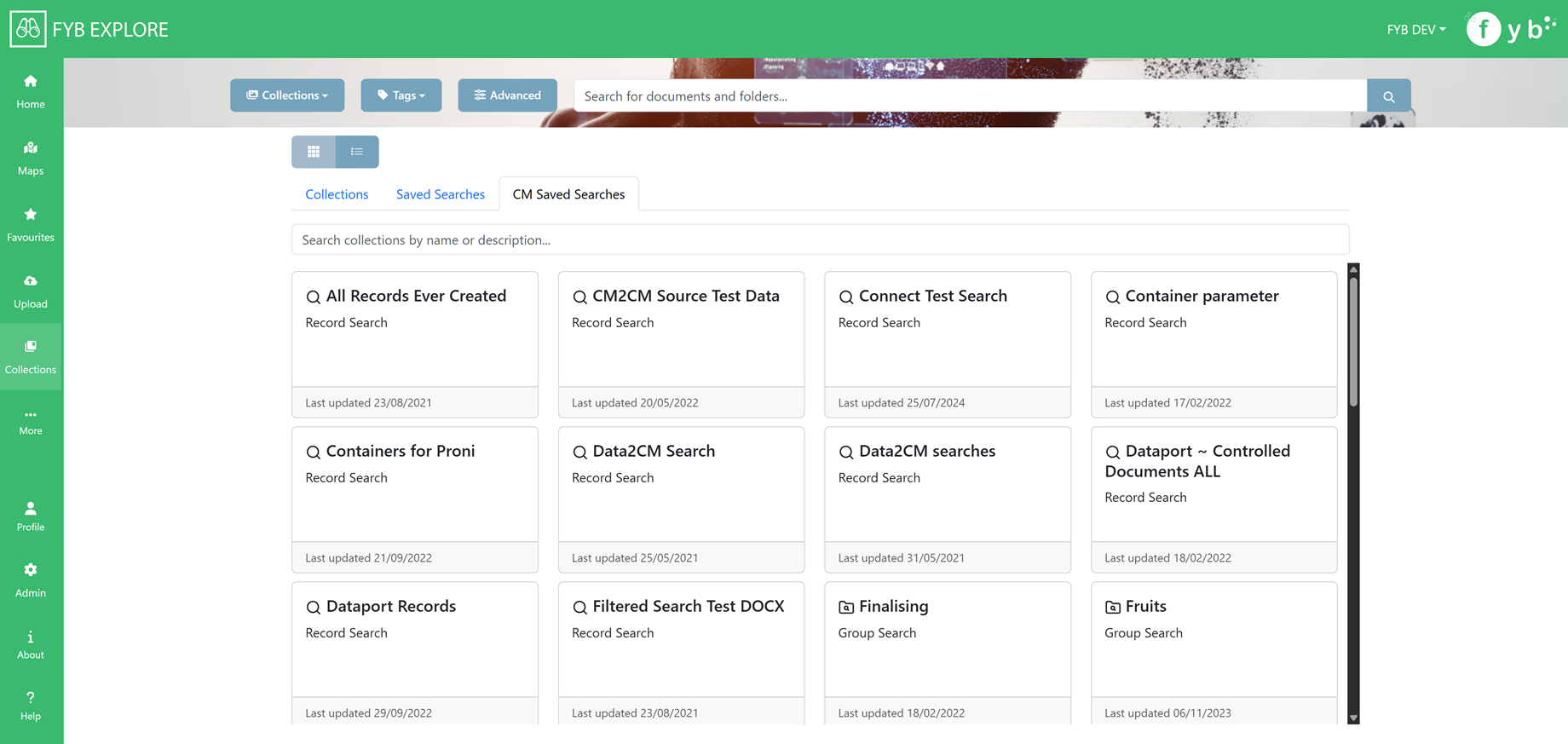1568x744 pixels.
Task: Click 'Last updated 06/11/2023' text
Action: [1167, 712]
